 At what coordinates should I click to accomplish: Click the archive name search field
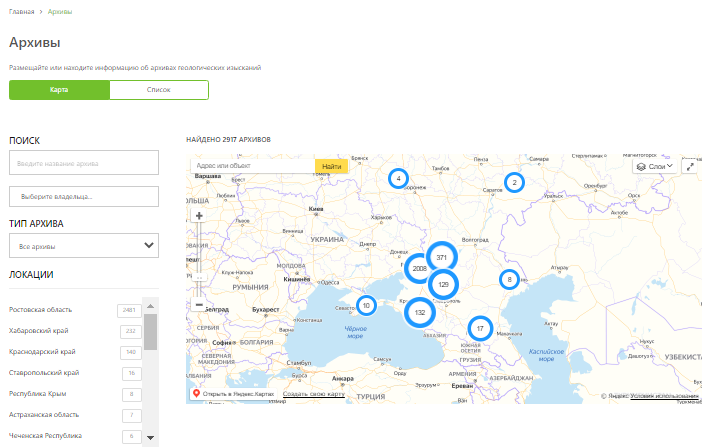(x=84, y=163)
